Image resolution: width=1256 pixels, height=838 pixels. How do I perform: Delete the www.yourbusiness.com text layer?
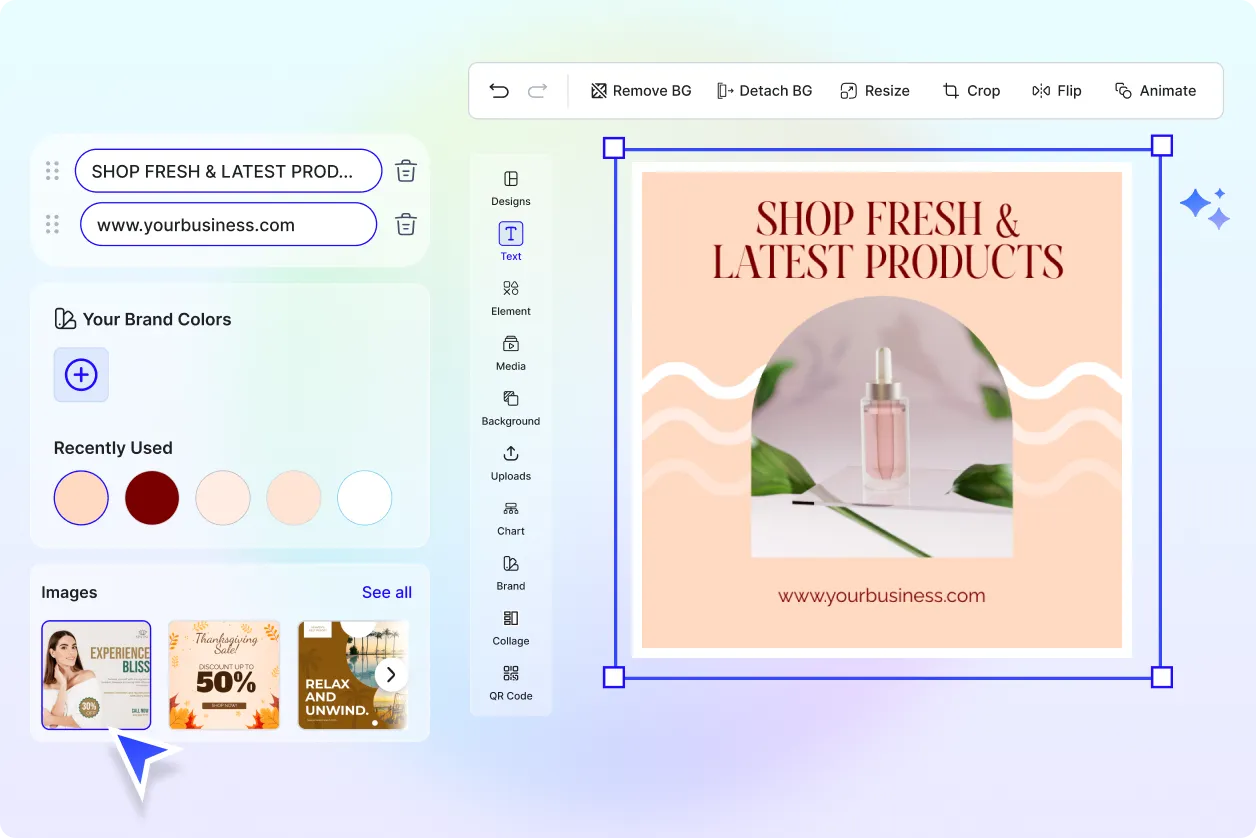click(x=405, y=224)
